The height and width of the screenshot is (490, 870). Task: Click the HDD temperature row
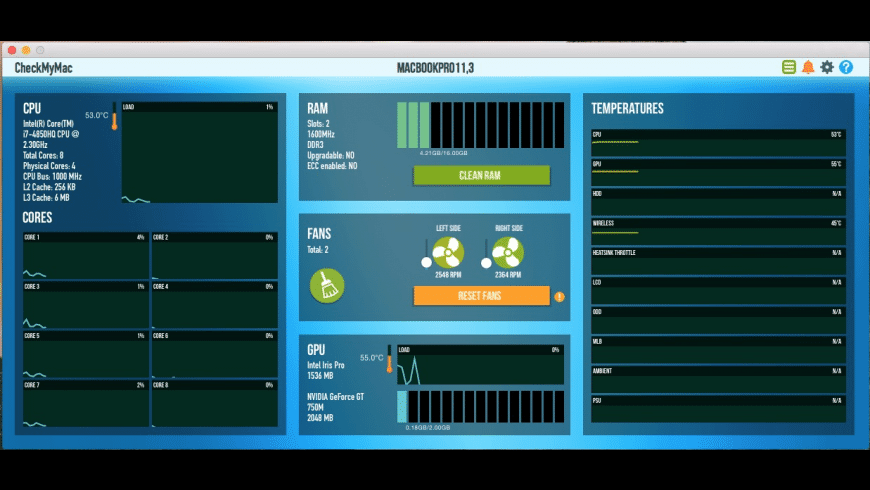(718, 202)
